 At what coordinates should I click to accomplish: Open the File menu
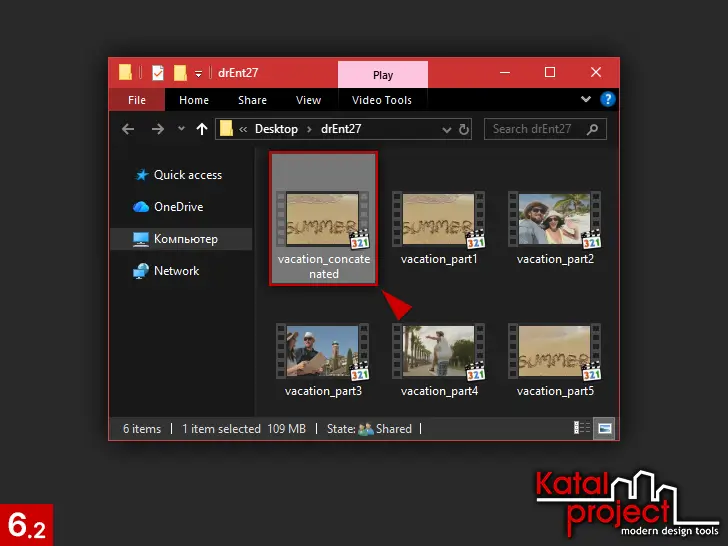coord(137,100)
